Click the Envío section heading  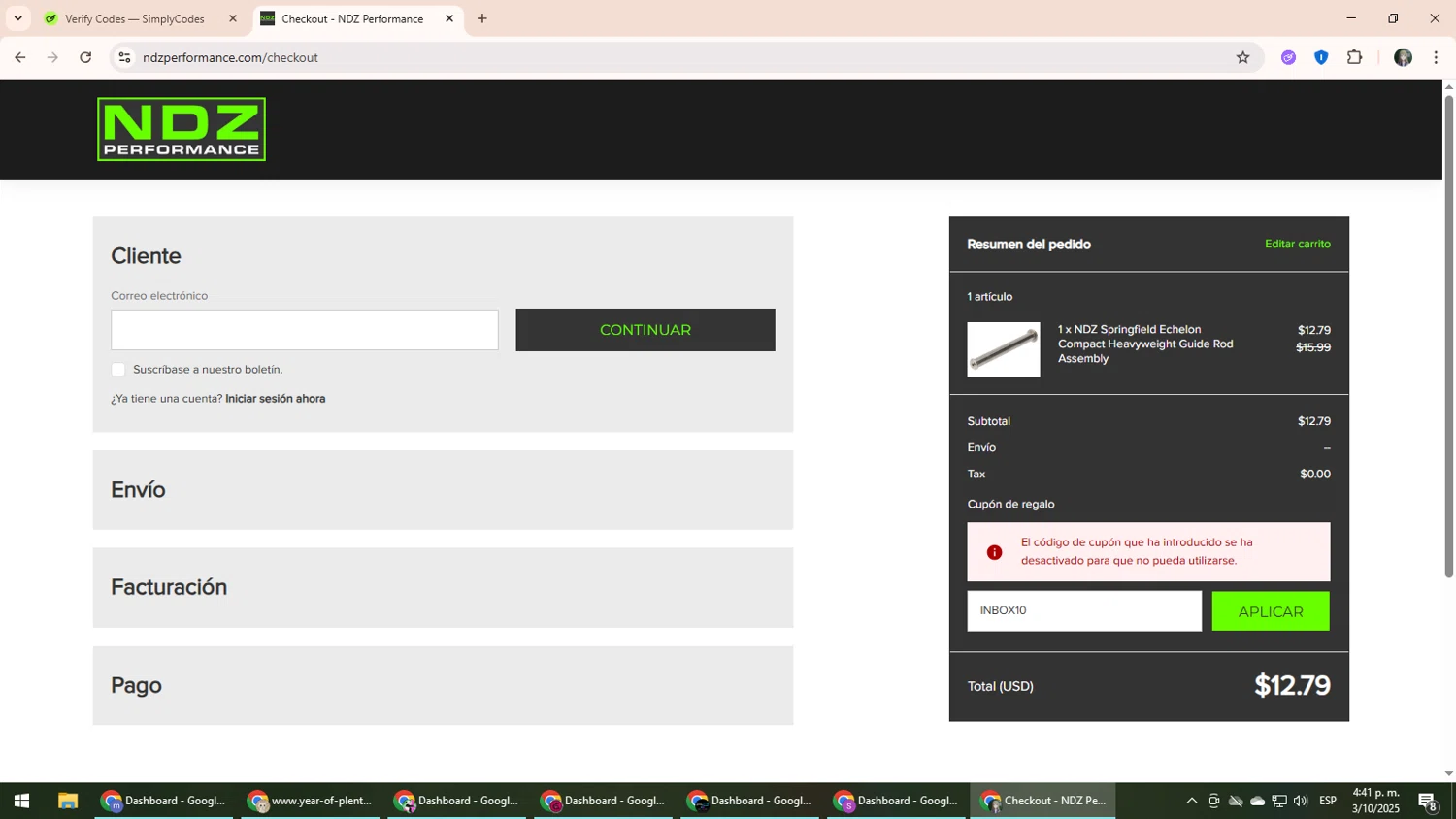pos(138,490)
